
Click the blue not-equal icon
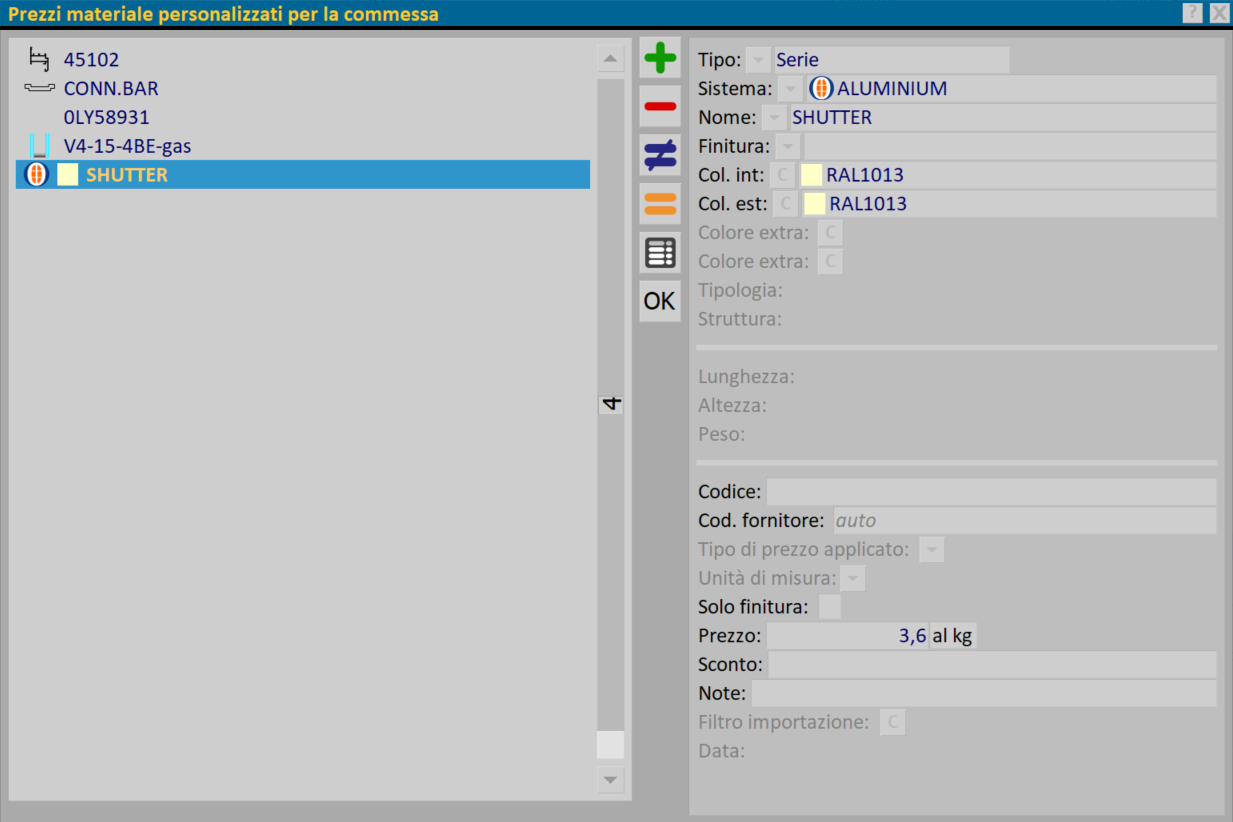[660, 155]
